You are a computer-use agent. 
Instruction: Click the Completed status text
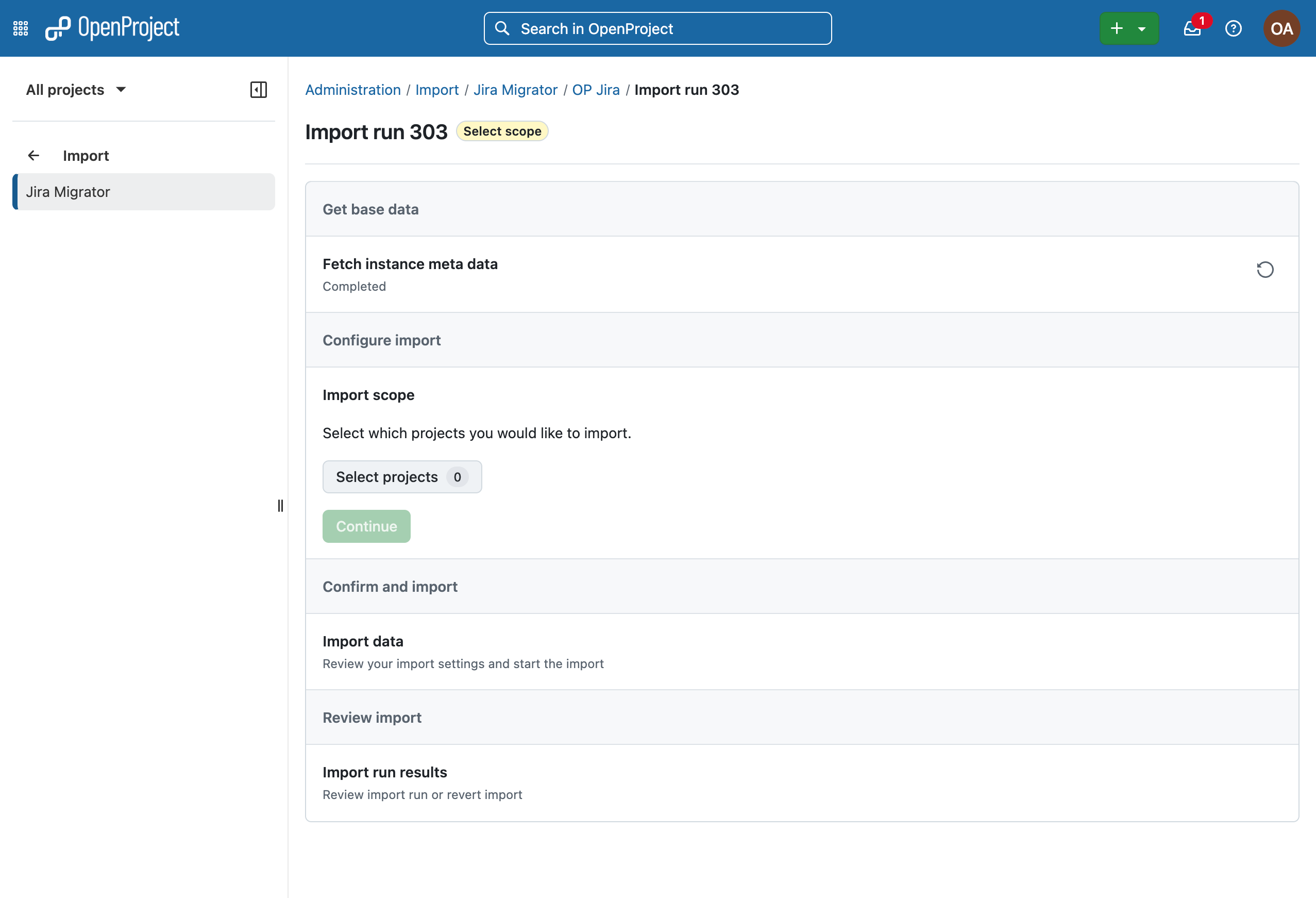click(355, 287)
